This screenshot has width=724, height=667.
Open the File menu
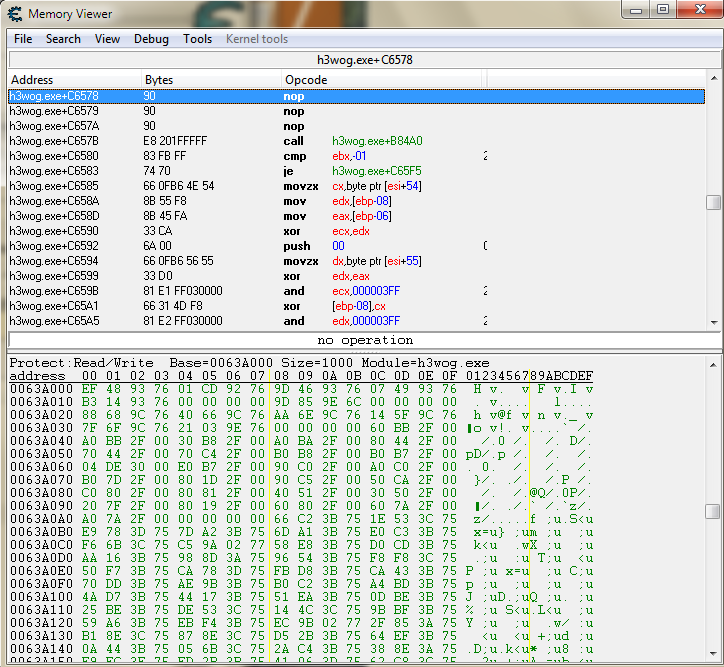(x=23, y=39)
